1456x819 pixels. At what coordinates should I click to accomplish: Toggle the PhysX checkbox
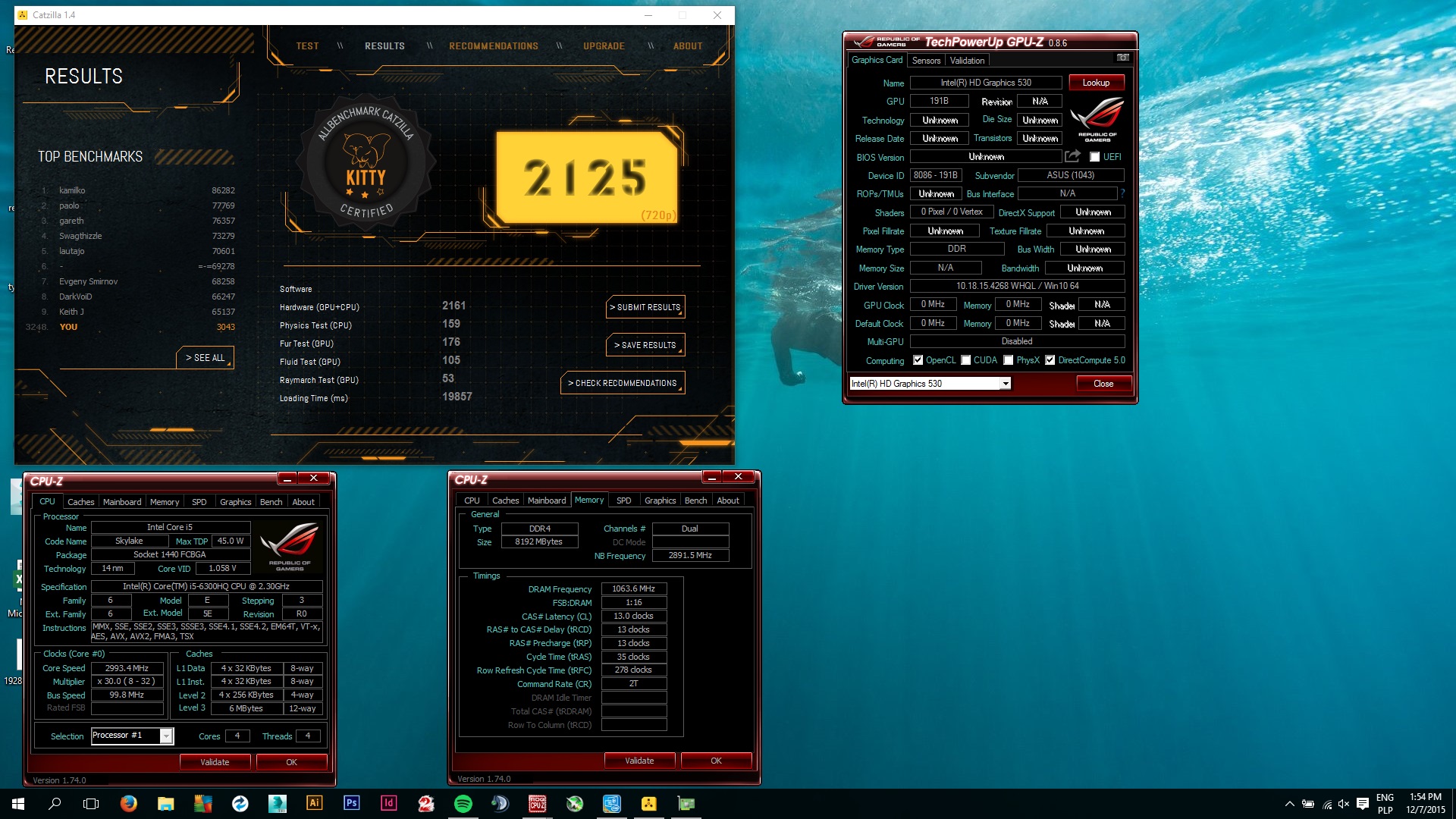(x=1008, y=360)
